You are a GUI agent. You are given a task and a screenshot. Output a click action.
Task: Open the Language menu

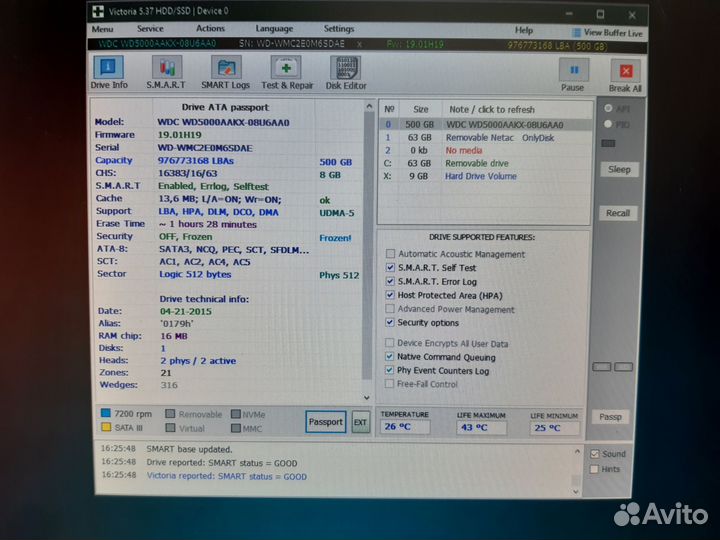[x=274, y=29]
